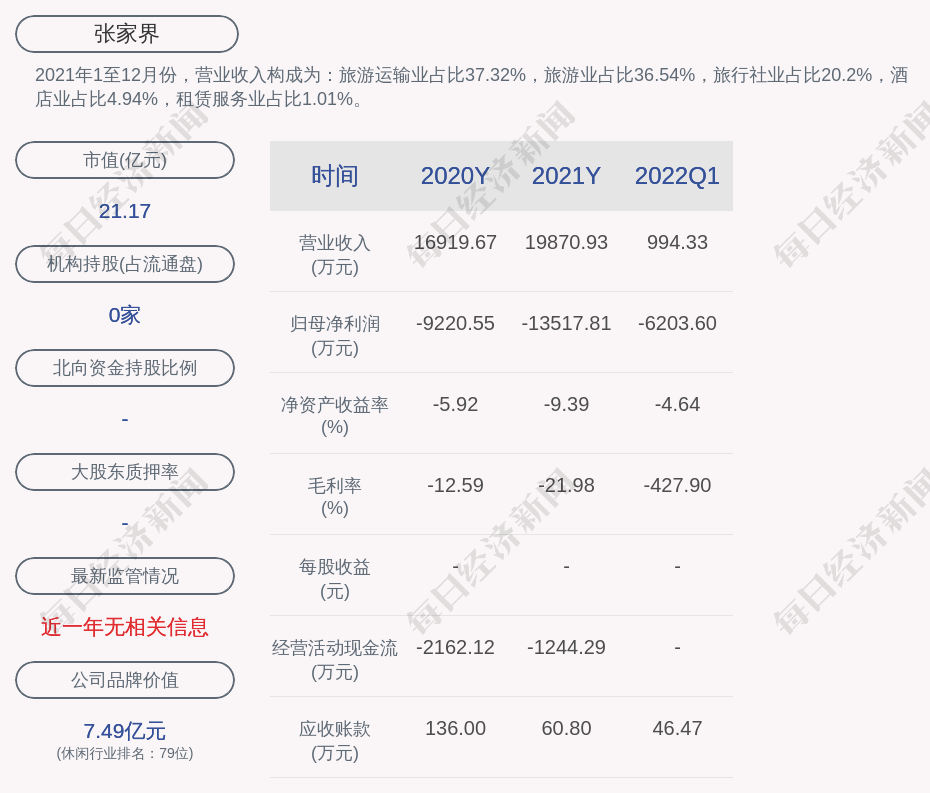Select gross margin value -427.90

click(x=677, y=485)
